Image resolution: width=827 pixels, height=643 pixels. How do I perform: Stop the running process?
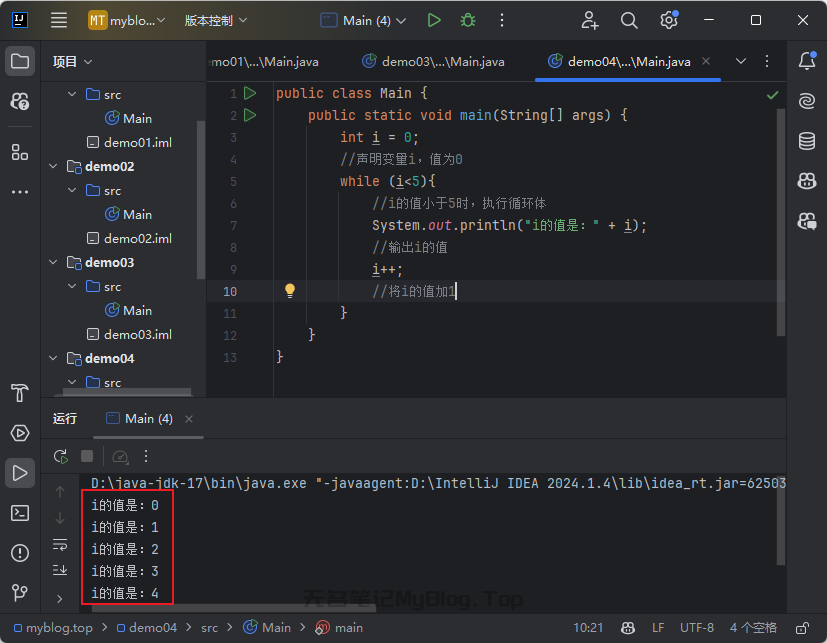87,456
